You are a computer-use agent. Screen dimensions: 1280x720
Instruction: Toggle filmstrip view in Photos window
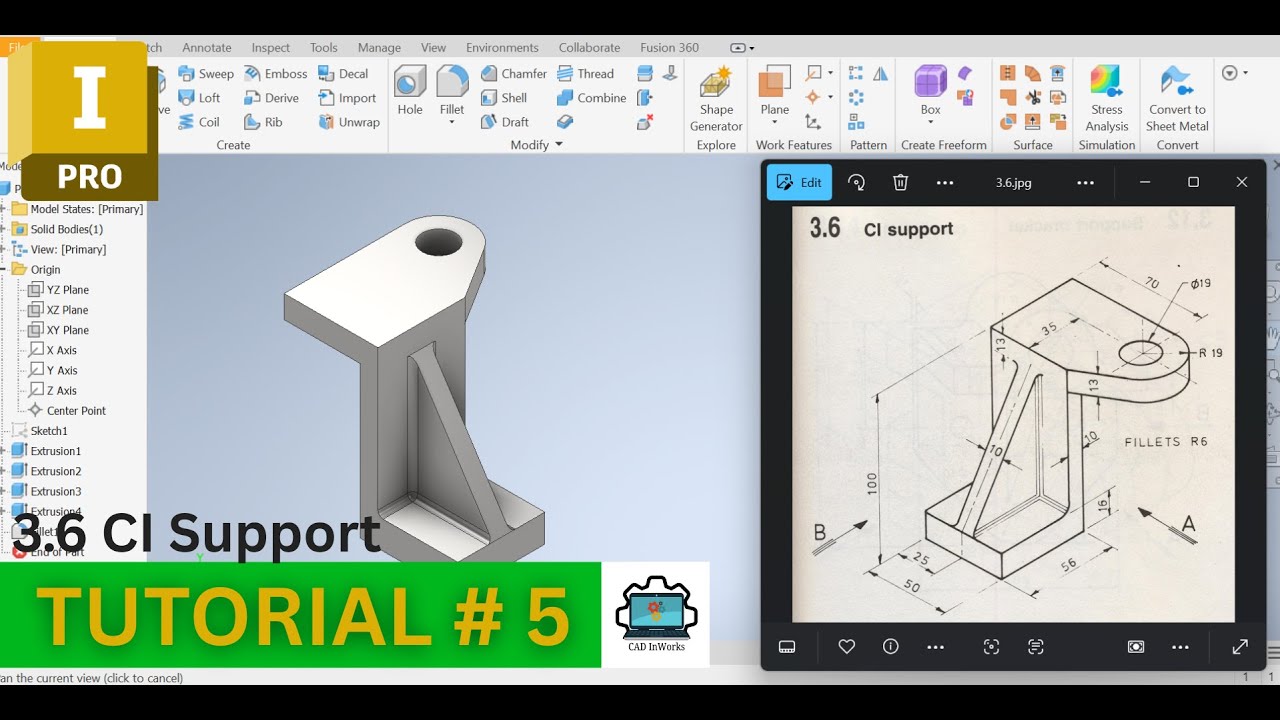(x=787, y=647)
